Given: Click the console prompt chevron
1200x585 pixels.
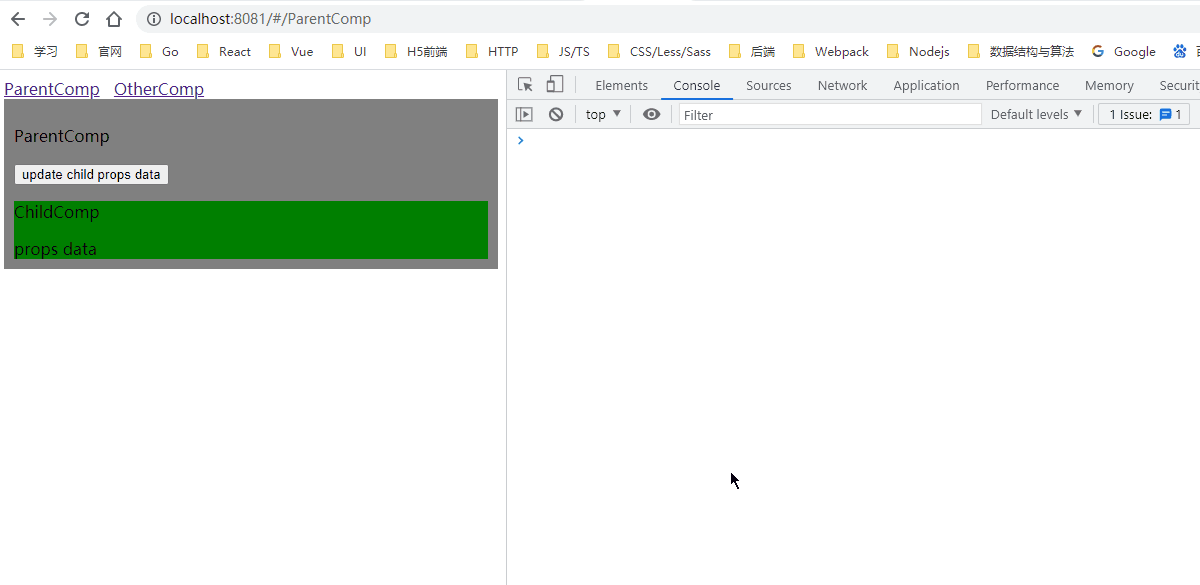Looking at the screenshot, I should [x=520, y=140].
